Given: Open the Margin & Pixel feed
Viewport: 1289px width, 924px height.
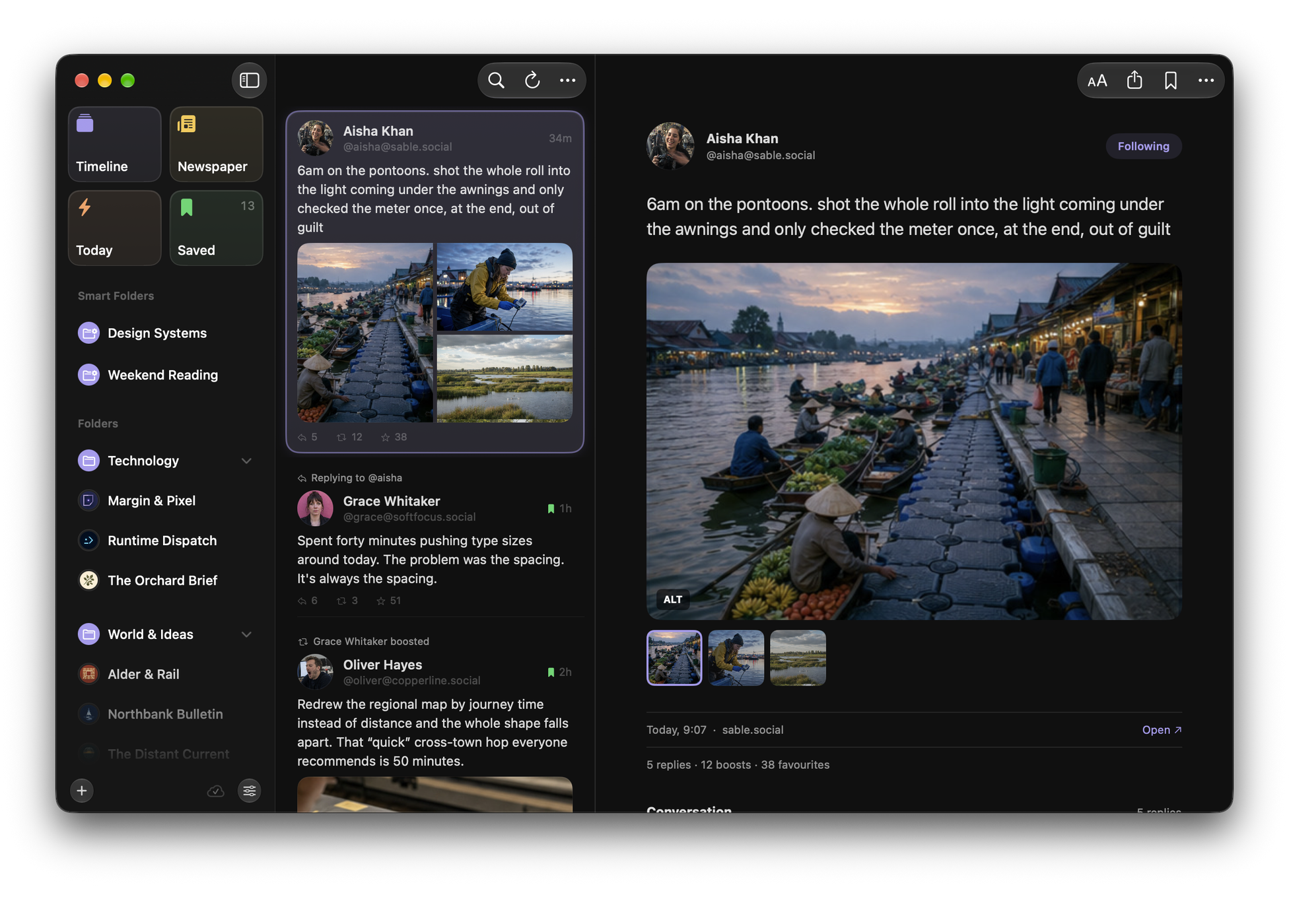Looking at the screenshot, I should 165,500.
